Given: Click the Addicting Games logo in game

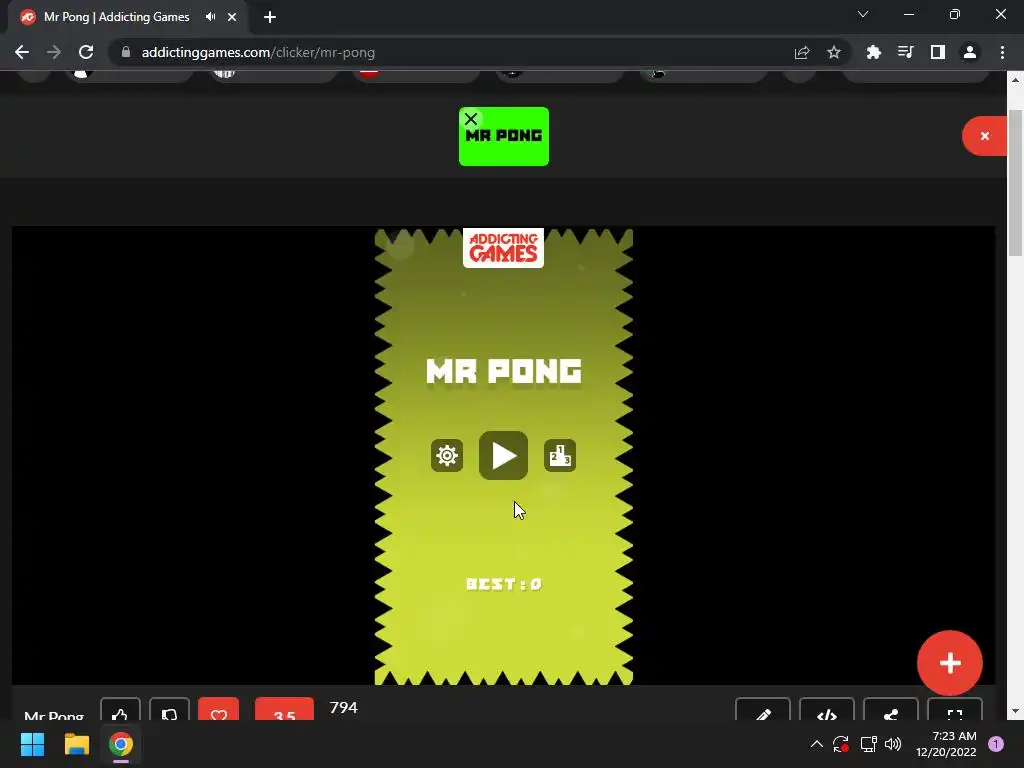Looking at the screenshot, I should point(503,248).
